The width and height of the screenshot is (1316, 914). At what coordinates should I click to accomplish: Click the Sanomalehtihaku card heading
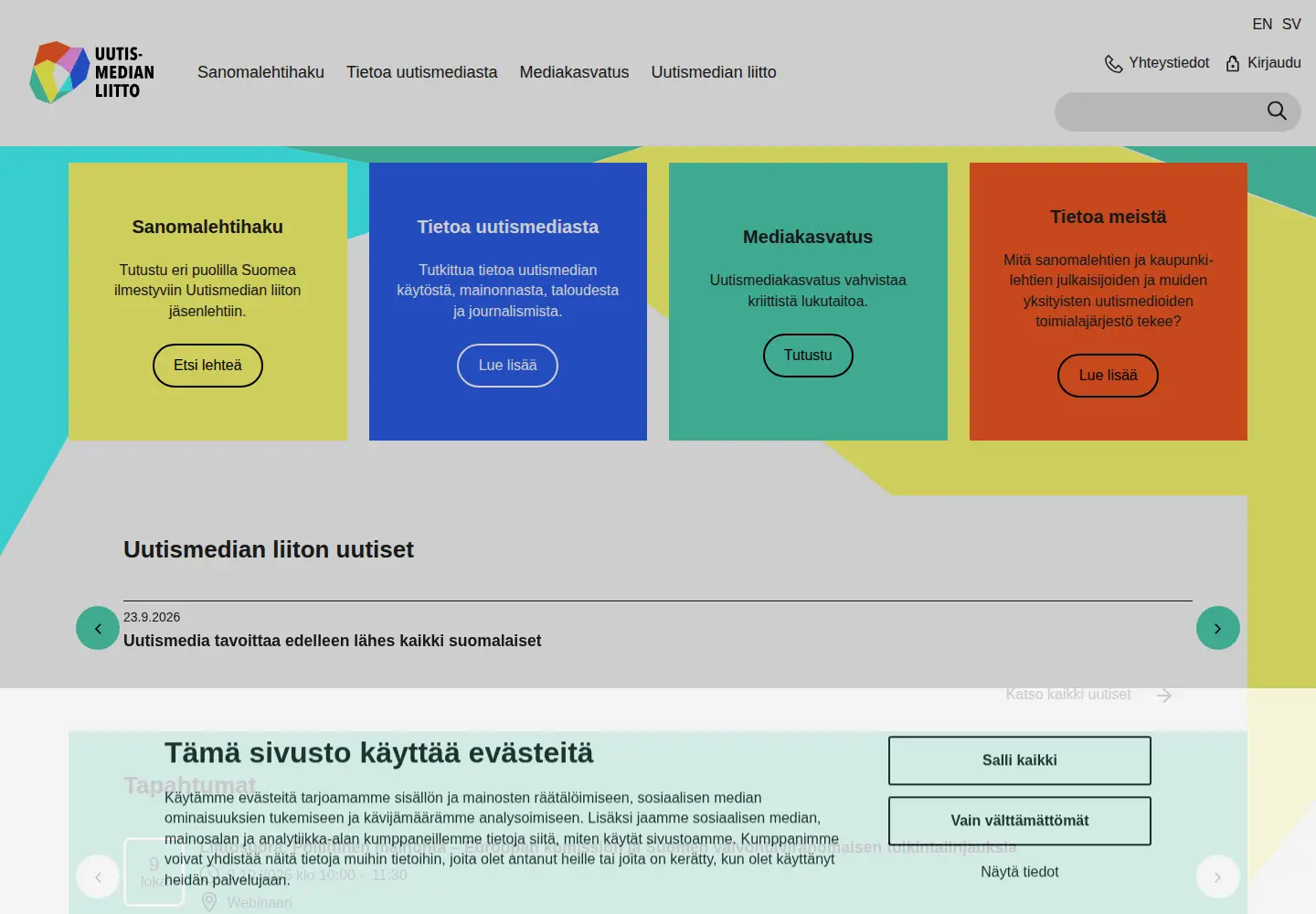point(207,227)
